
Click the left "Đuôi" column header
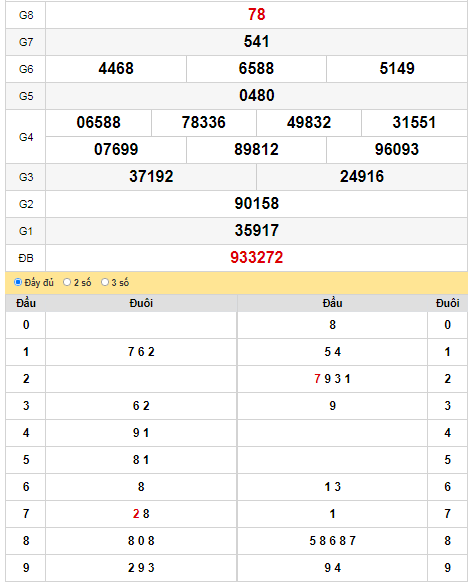click(141, 303)
